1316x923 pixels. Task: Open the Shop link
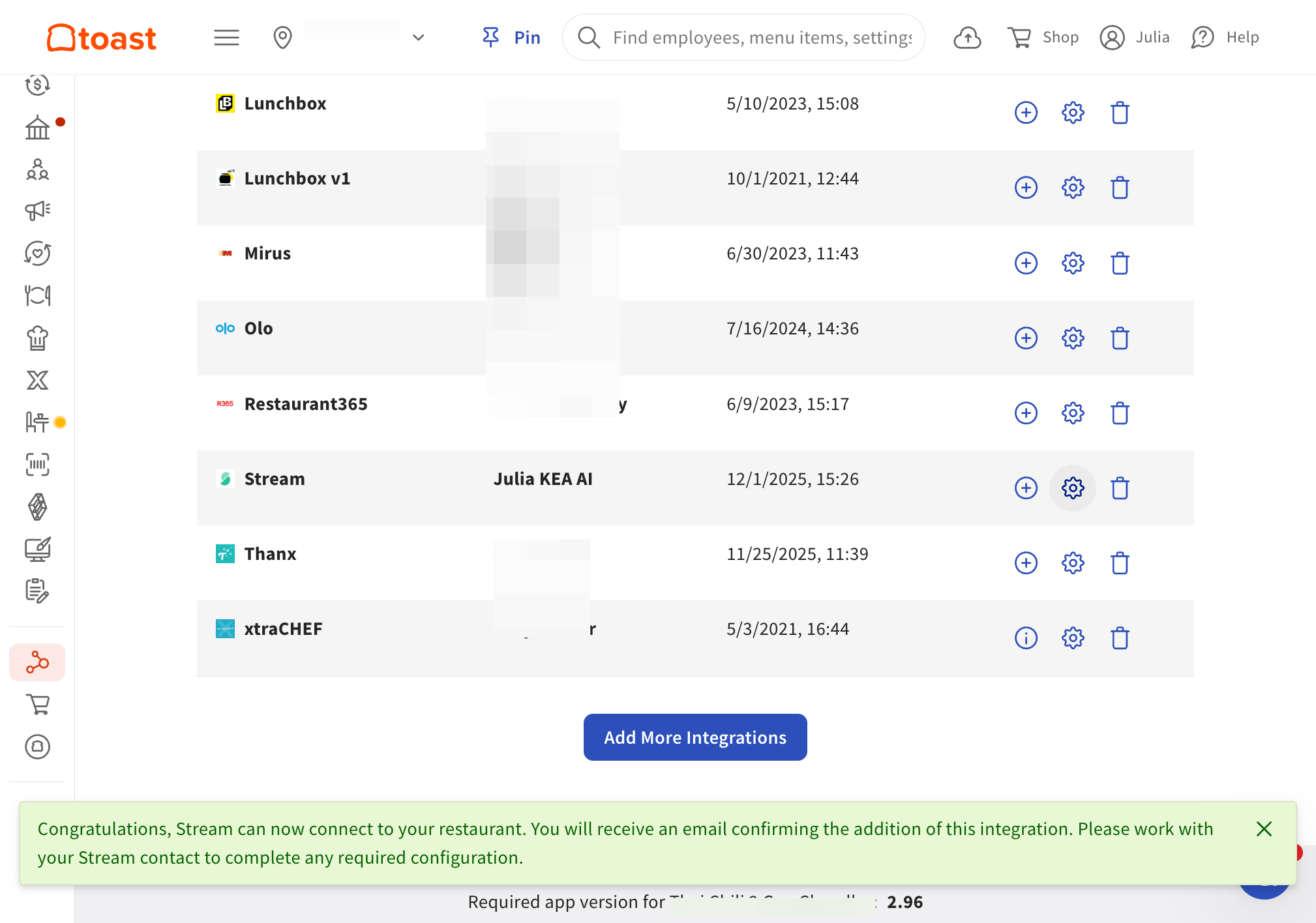[x=1043, y=38]
